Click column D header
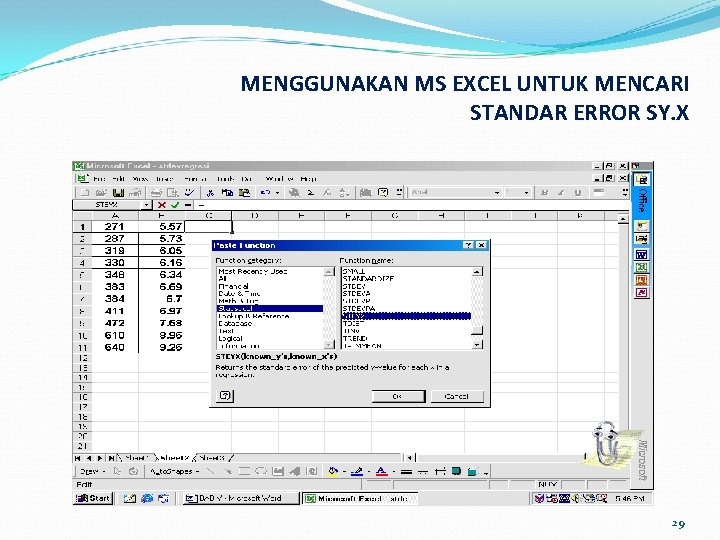The width and height of the screenshot is (720, 540). pos(255,215)
